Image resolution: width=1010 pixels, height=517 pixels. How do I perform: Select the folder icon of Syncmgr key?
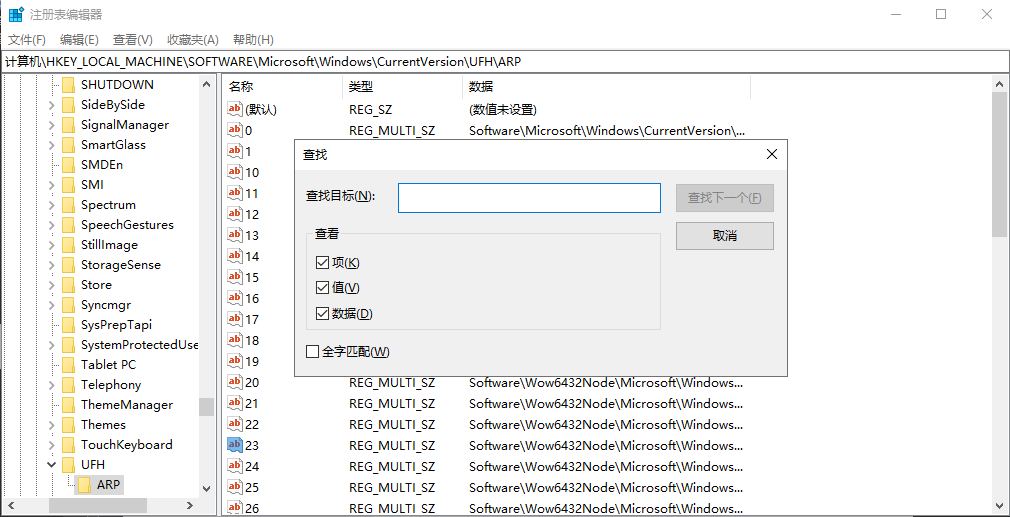(69, 305)
